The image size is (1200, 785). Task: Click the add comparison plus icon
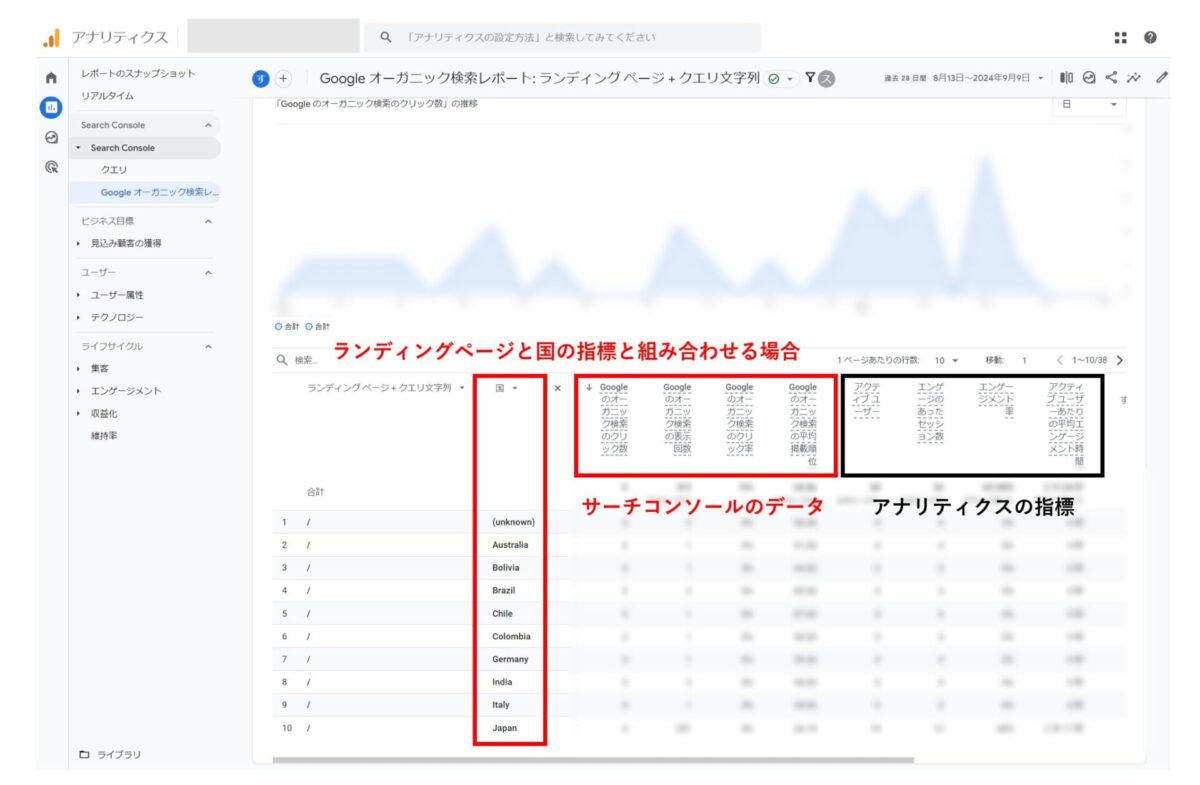283,78
